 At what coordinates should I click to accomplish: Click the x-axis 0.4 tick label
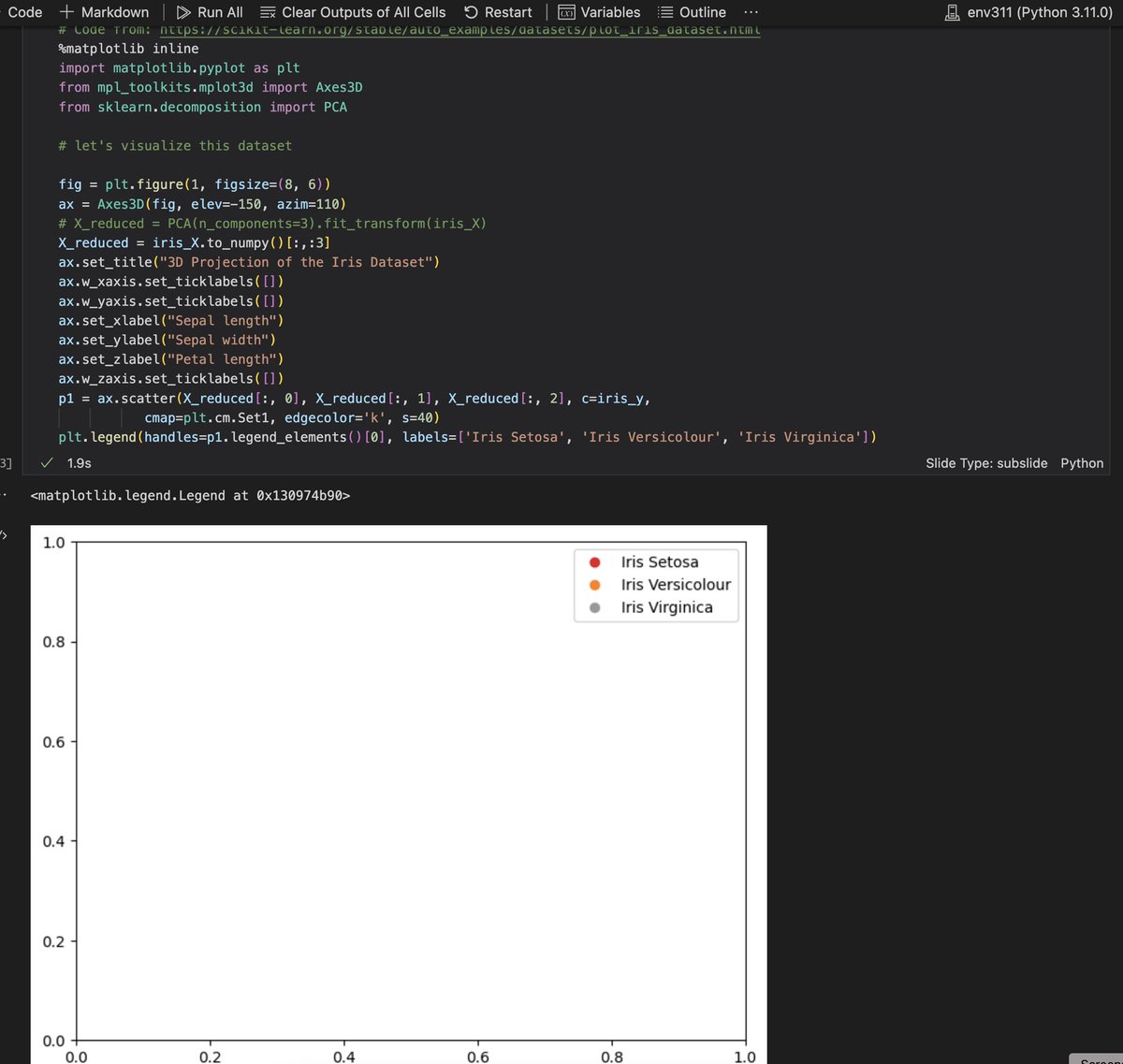pos(344,1057)
